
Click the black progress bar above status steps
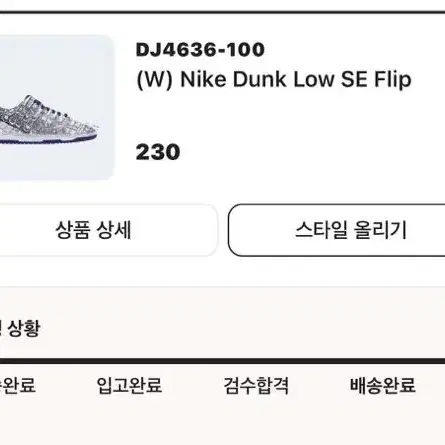tap(222, 361)
